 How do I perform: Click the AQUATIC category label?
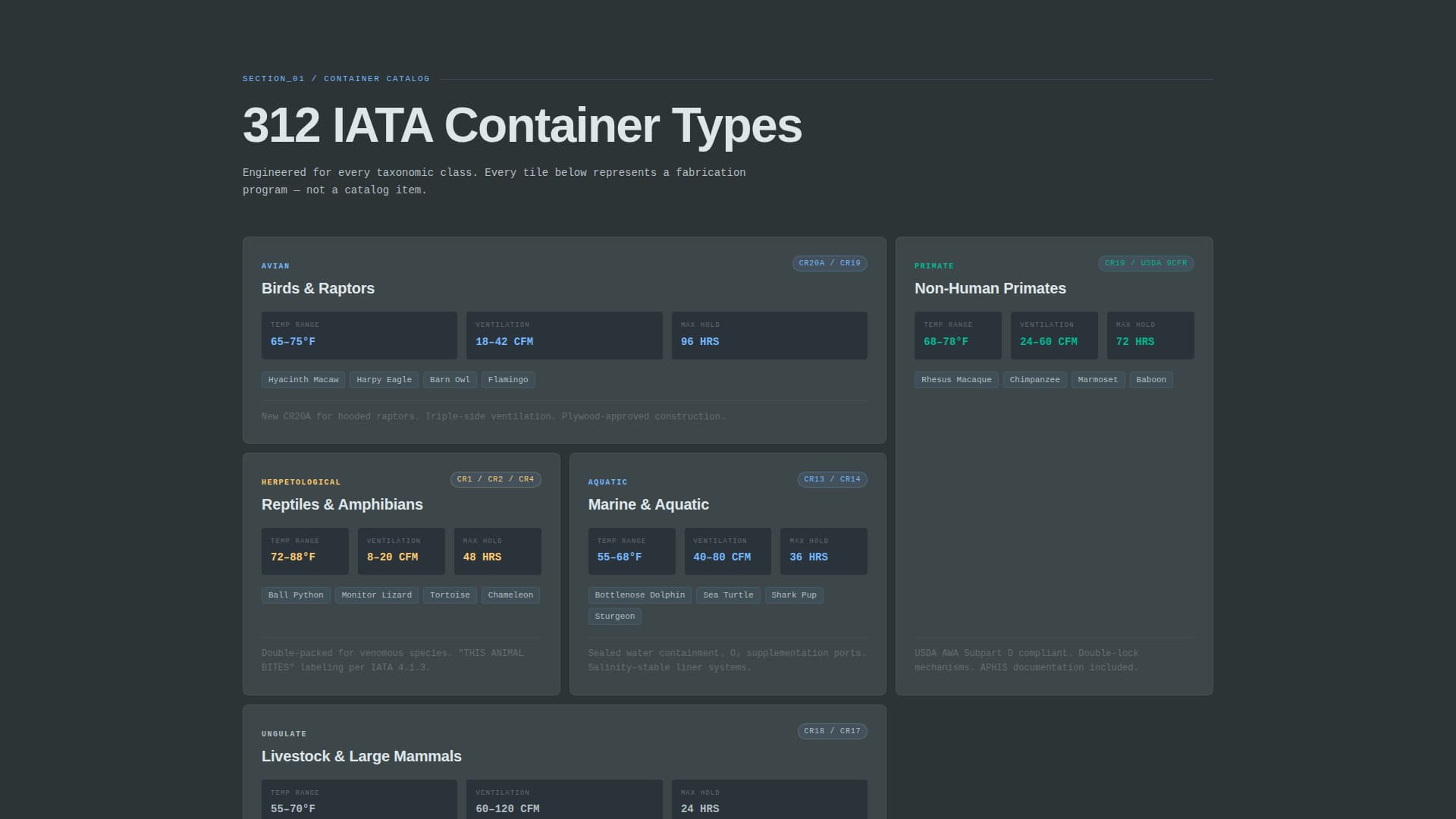(607, 482)
